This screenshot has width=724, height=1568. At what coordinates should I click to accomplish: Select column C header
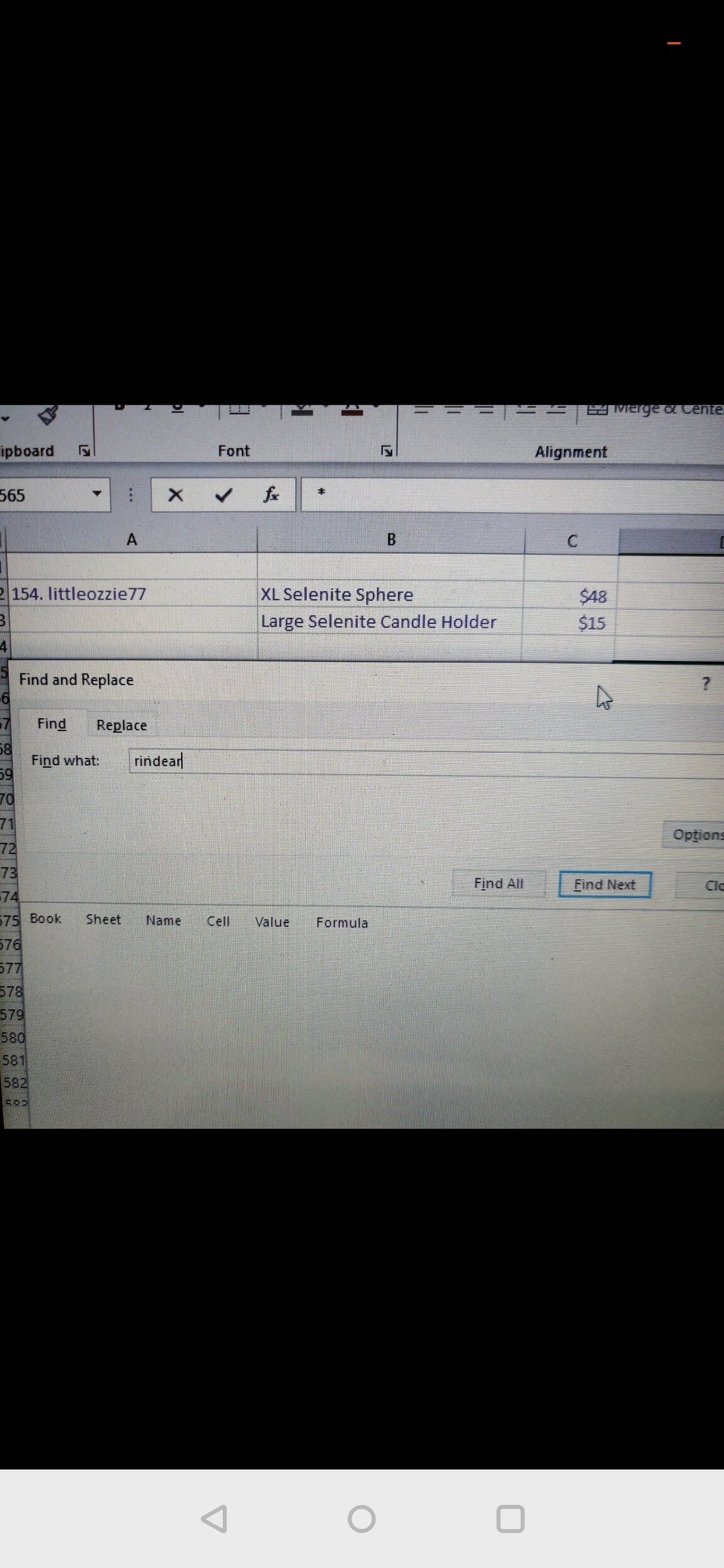pyautogui.click(x=572, y=541)
